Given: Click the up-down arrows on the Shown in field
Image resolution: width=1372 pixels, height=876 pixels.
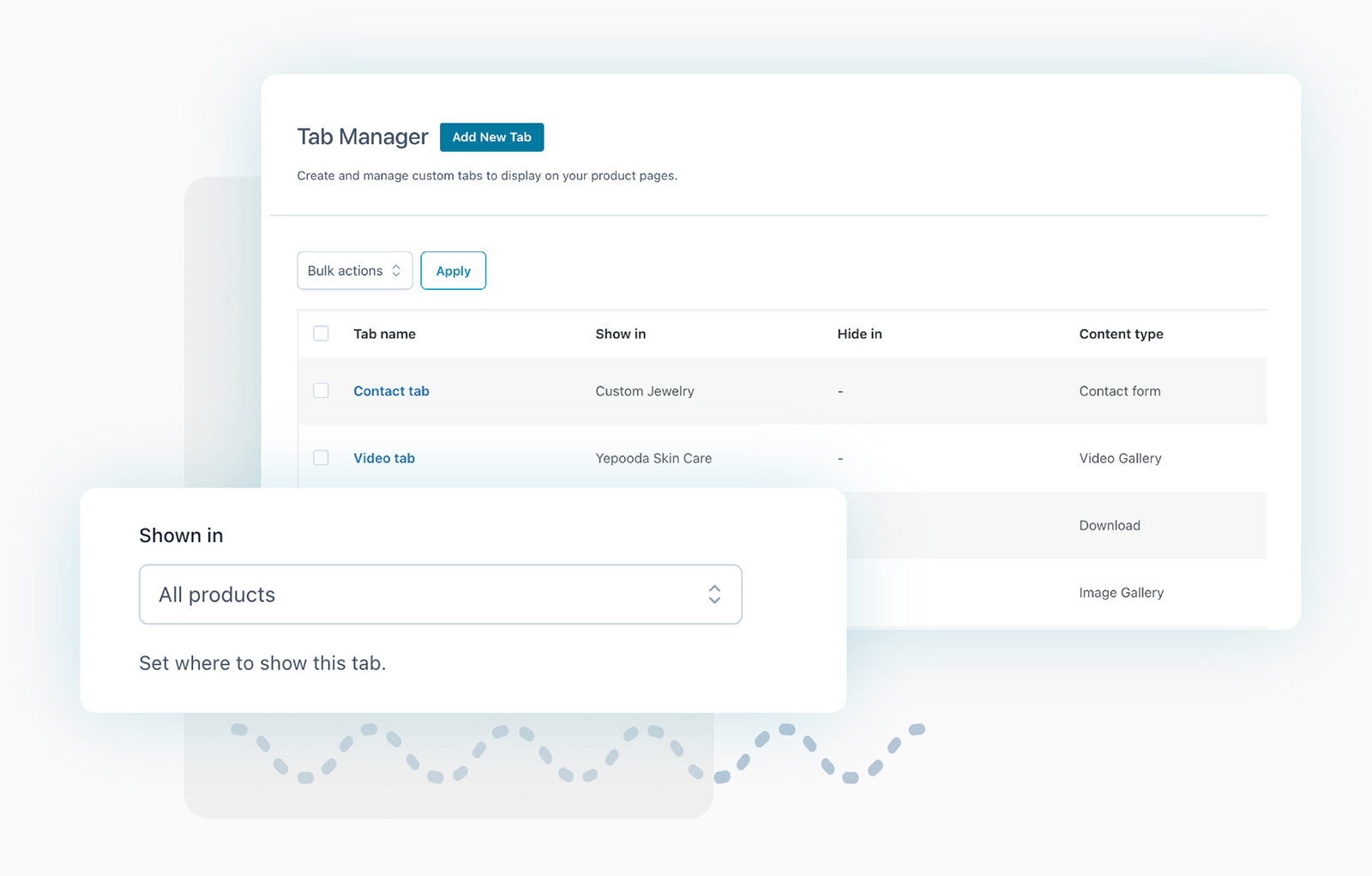Looking at the screenshot, I should click(714, 594).
